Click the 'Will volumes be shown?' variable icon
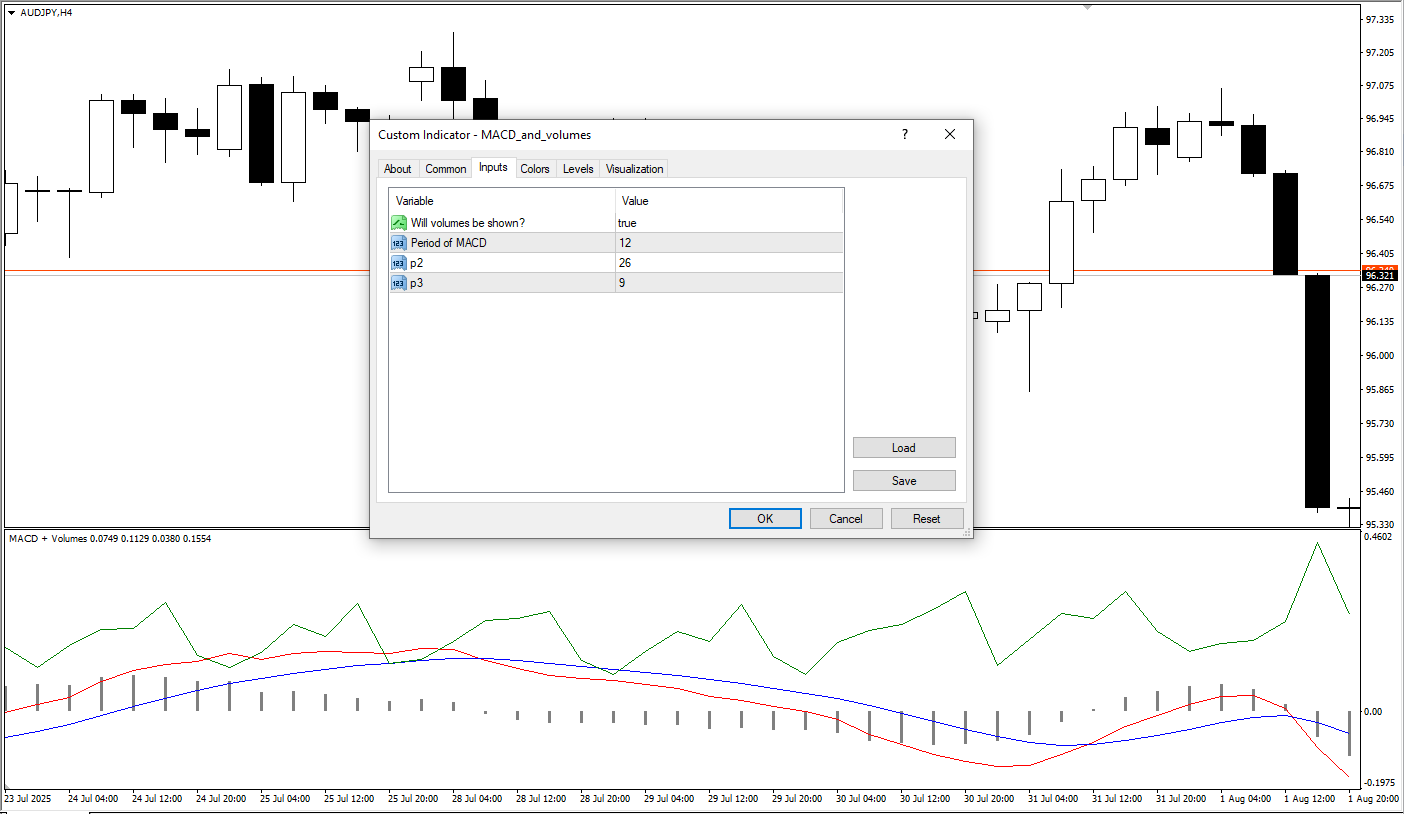Viewport: 1404px width, 814px height. coord(399,223)
